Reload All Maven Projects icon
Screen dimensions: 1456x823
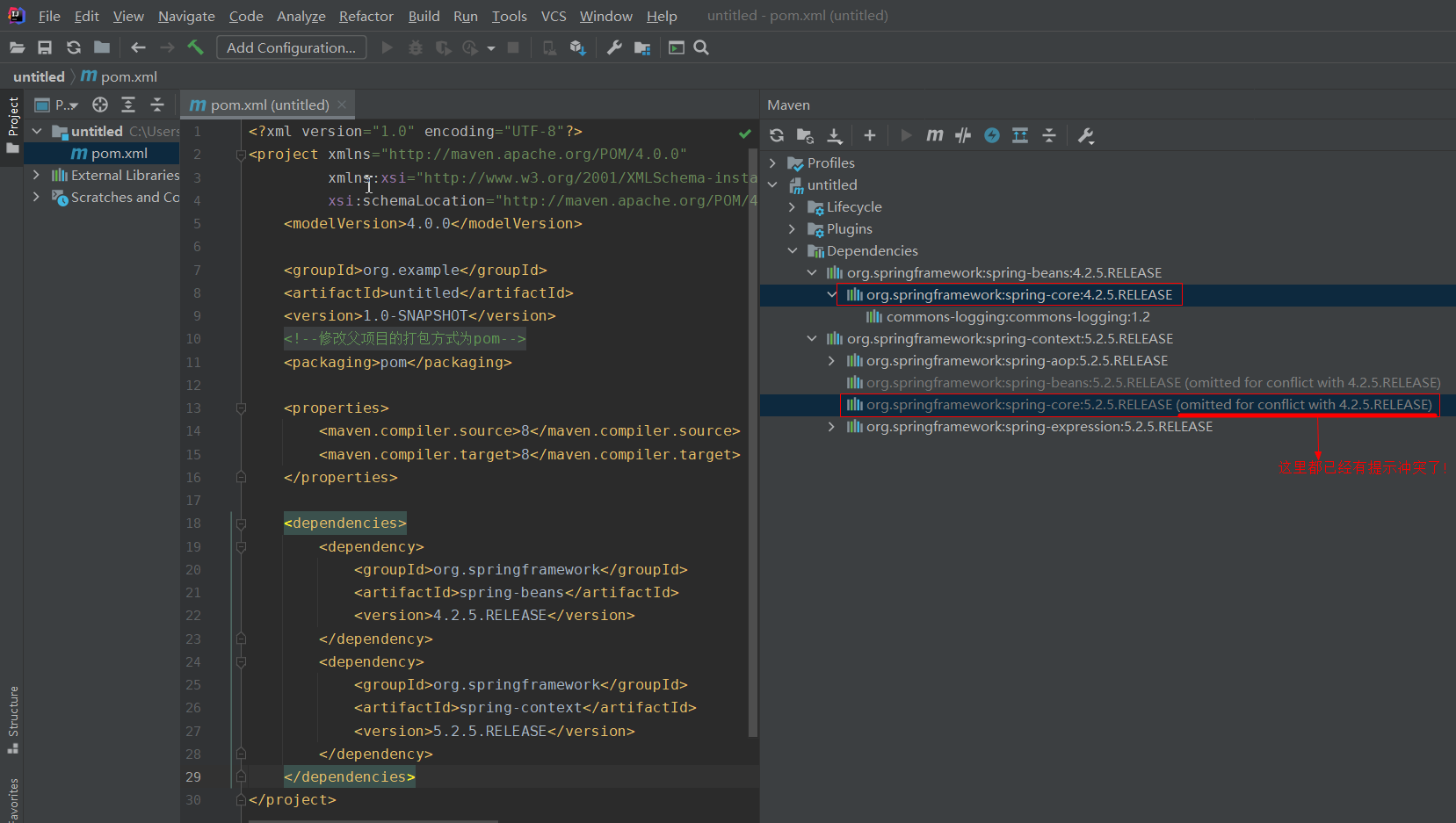[x=777, y=135]
